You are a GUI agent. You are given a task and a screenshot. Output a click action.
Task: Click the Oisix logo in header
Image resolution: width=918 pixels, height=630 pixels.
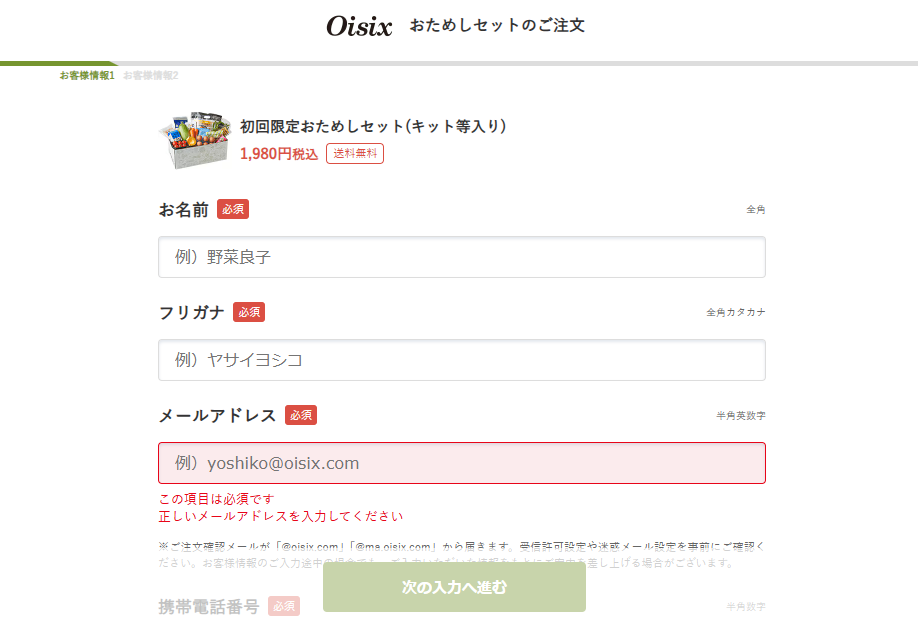359,26
